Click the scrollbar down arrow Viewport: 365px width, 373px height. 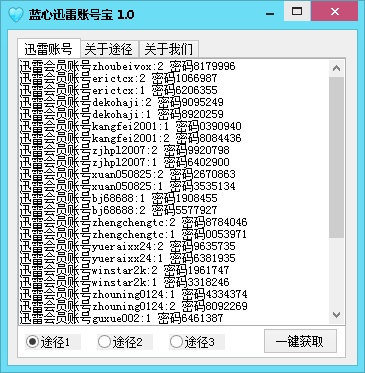coord(336,314)
